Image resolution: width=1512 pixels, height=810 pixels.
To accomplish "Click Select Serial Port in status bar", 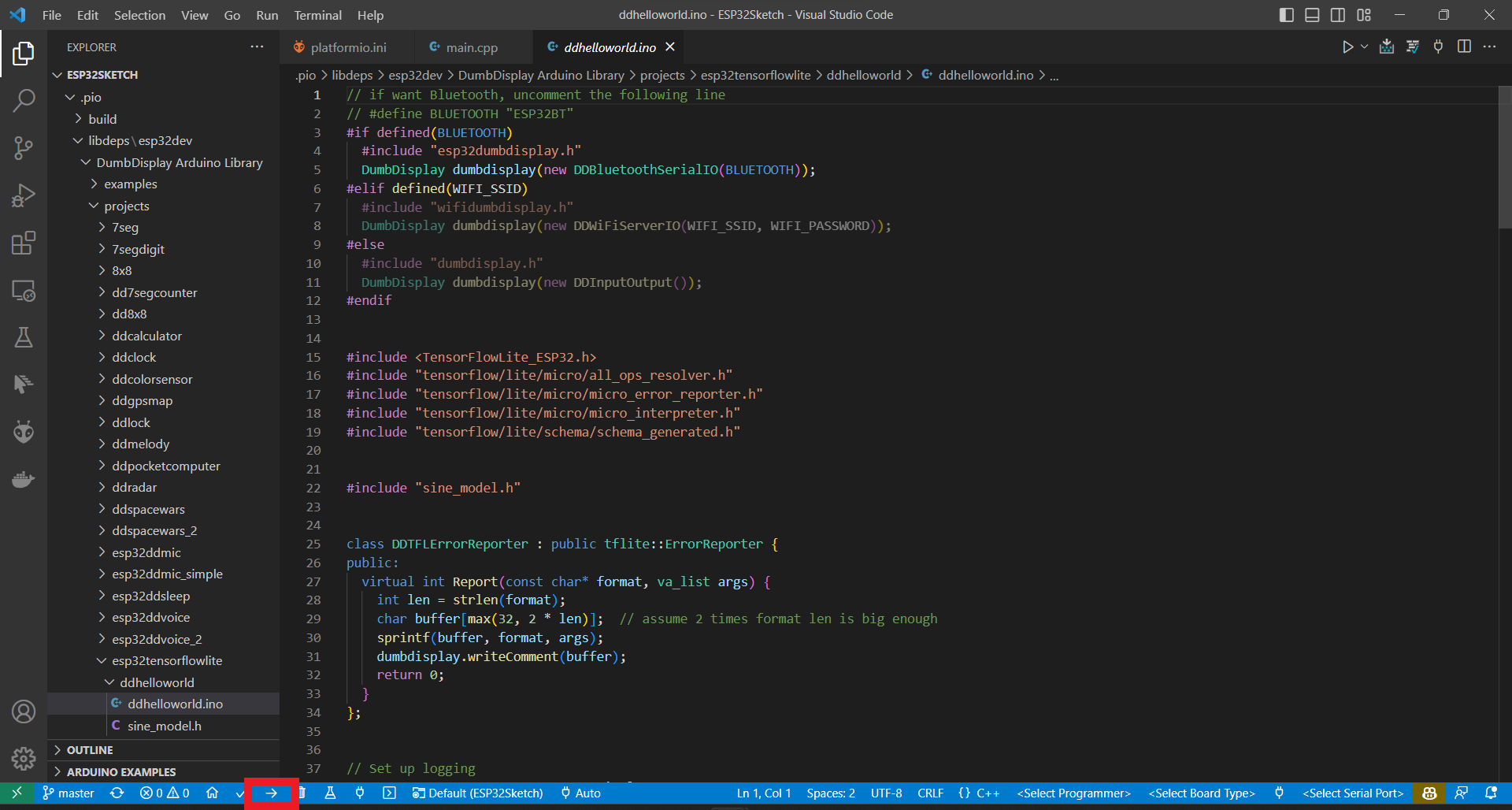I will 1352,793.
